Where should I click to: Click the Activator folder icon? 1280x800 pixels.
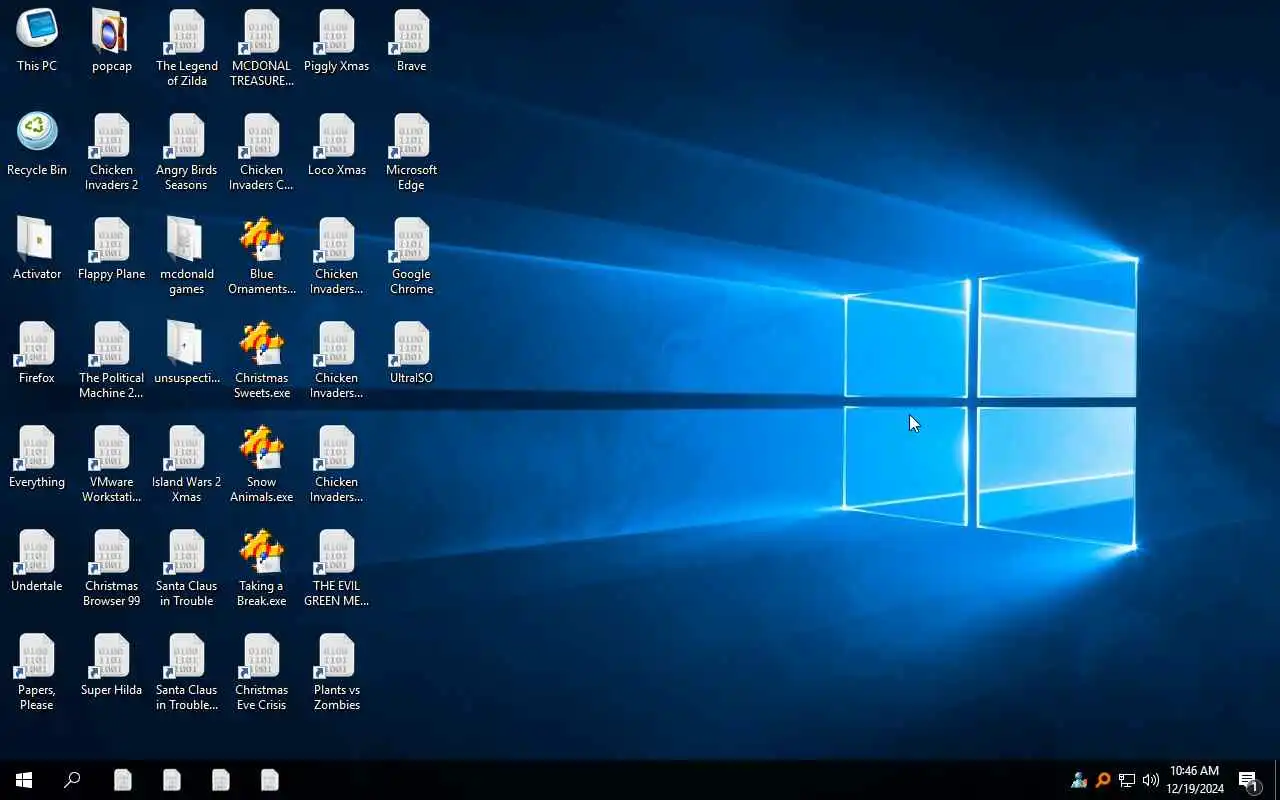[x=37, y=248]
